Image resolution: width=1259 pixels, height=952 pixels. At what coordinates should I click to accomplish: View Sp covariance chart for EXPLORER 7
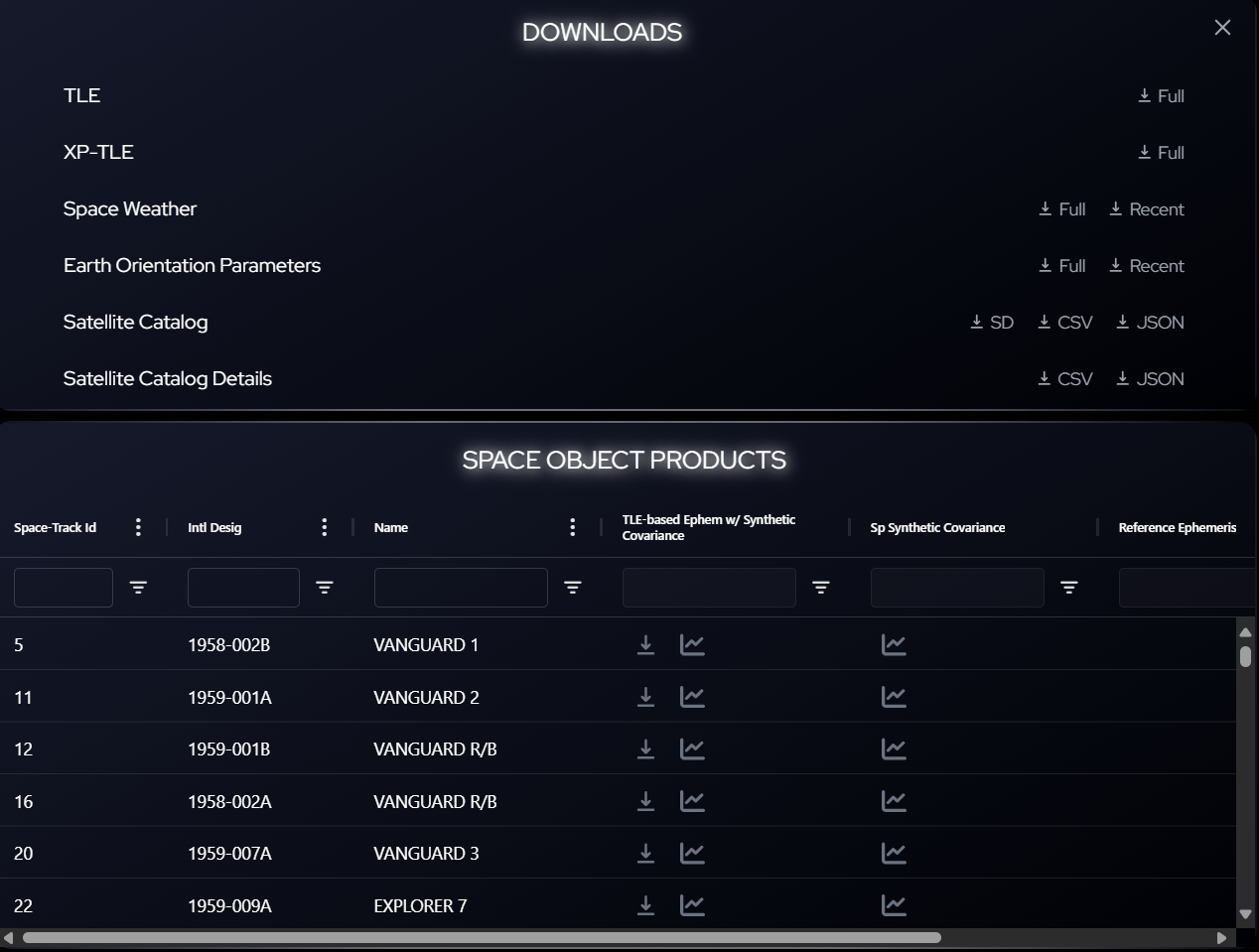[894, 905]
